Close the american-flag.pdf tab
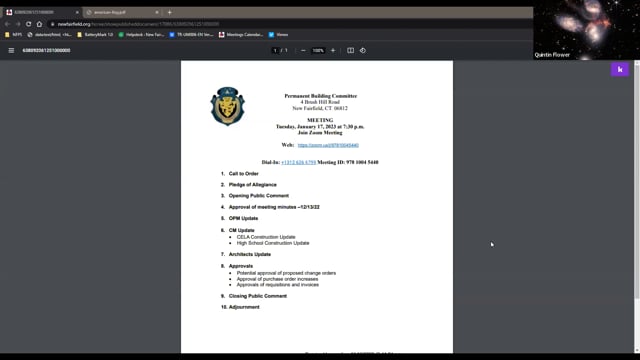 coord(157,13)
